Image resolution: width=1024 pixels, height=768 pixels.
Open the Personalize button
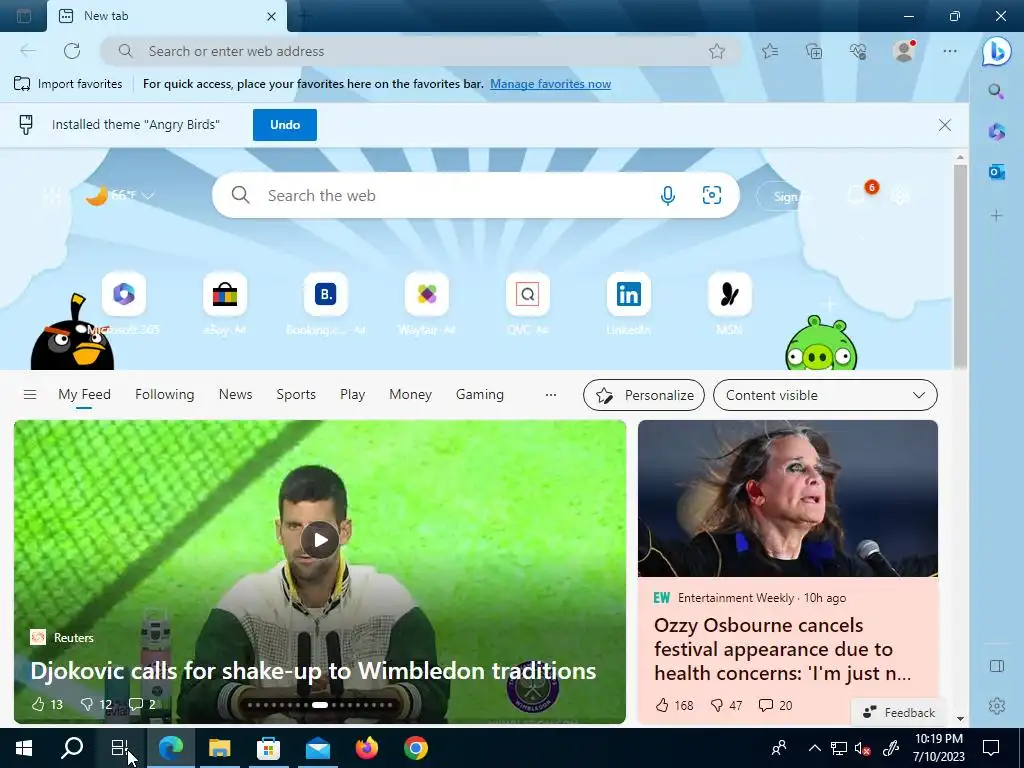click(x=643, y=395)
